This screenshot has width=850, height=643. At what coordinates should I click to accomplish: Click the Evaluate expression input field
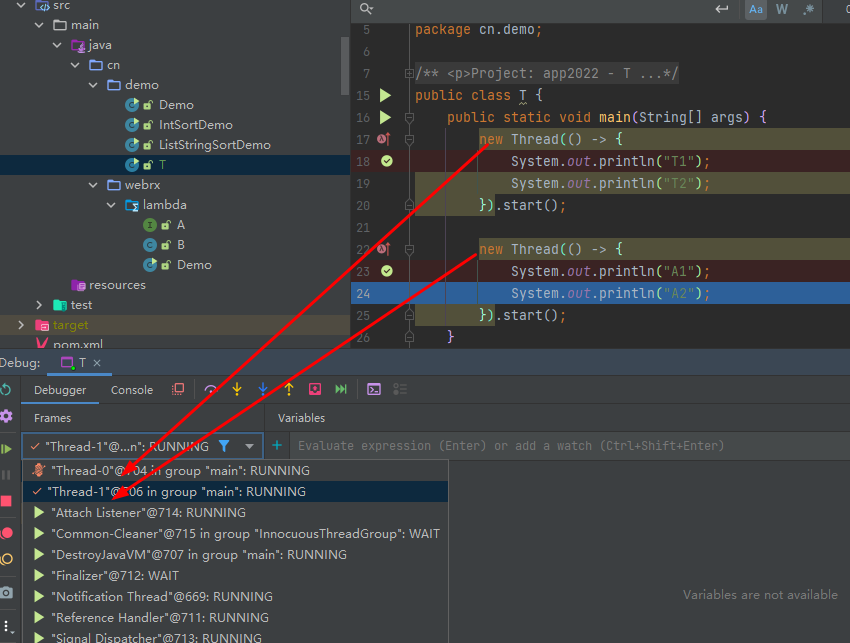coord(570,446)
